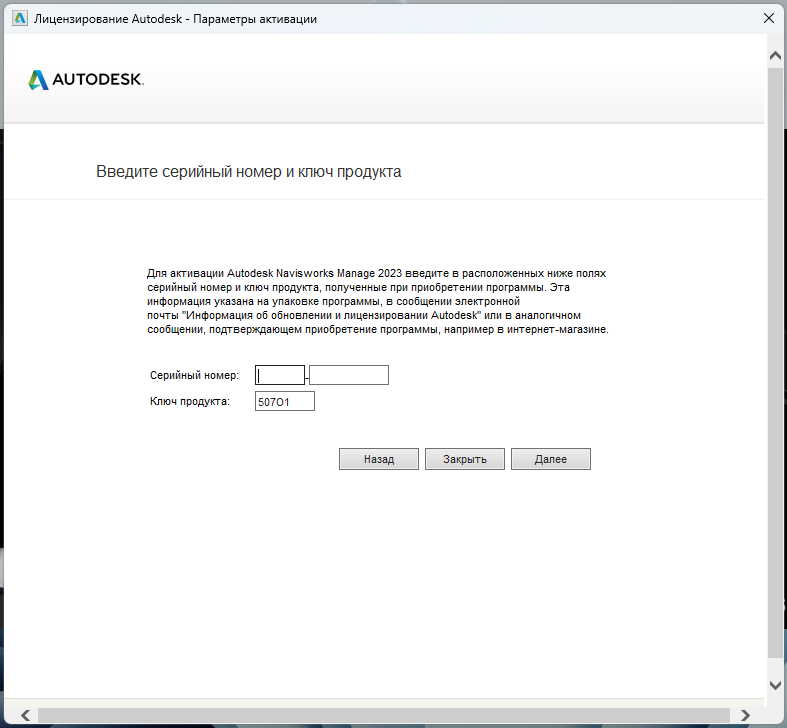Click the heading Введите серийный номер и ключ продукта
This screenshot has height=728, width=787.
click(x=248, y=172)
